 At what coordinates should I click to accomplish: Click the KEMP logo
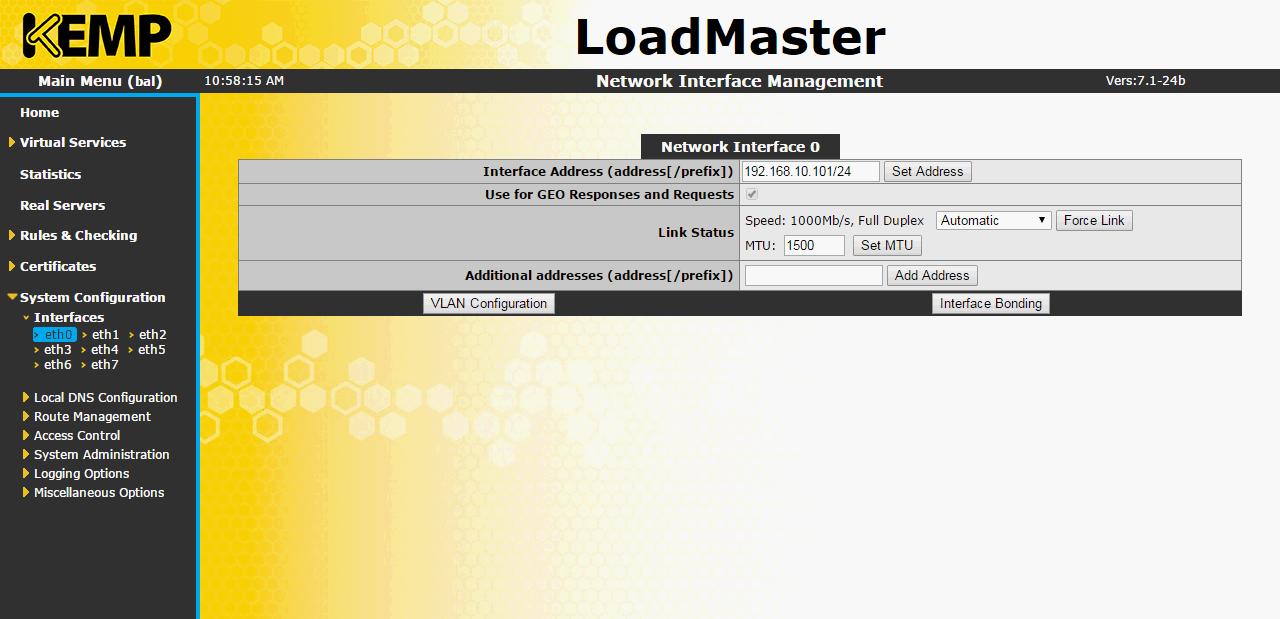coord(97,34)
